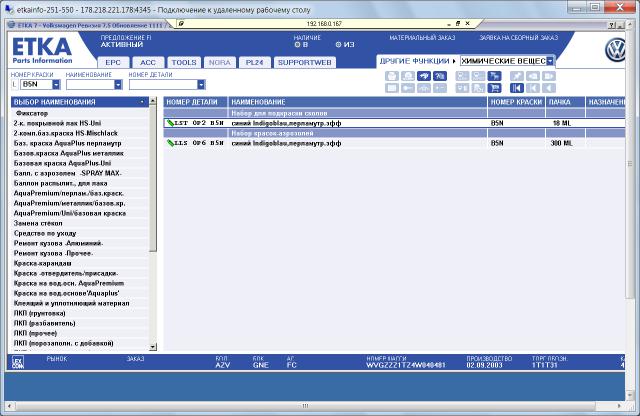Select the НАЛИЧИЕ 'ИЗ' radio button
The image size is (640, 416).
coord(338,44)
